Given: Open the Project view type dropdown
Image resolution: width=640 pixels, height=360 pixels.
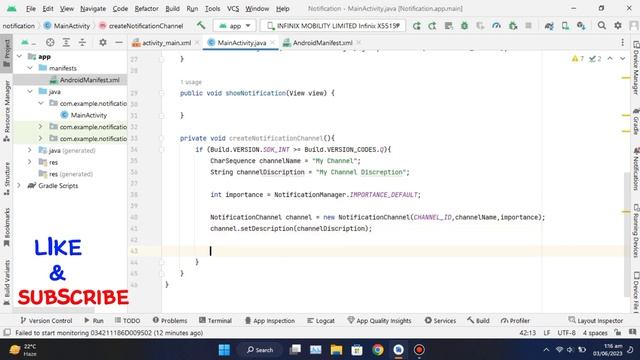Looking at the screenshot, I should (29, 42).
